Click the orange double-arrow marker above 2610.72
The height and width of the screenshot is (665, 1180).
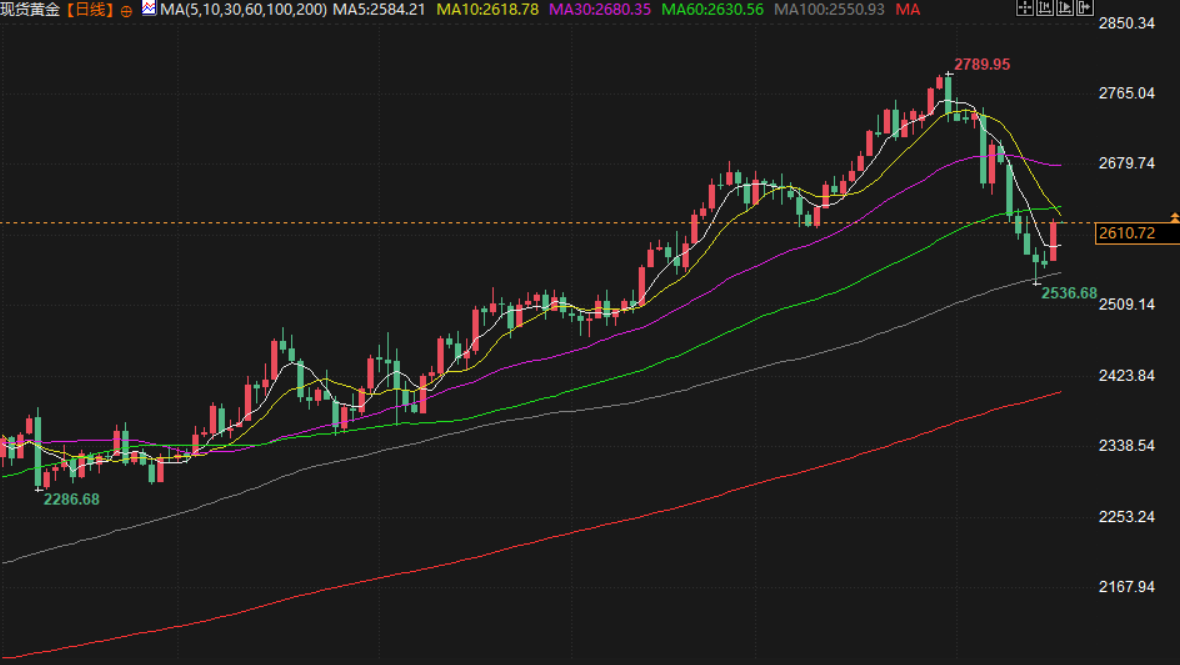(1174, 216)
